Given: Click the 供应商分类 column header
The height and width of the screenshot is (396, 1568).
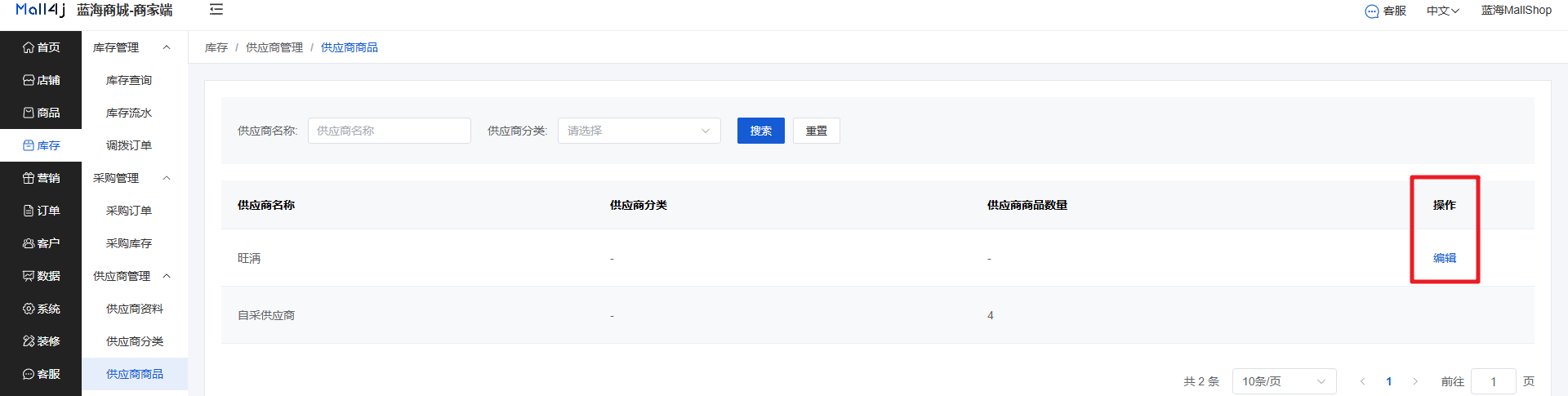Looking at the screenshot, I should pos(639,205).
